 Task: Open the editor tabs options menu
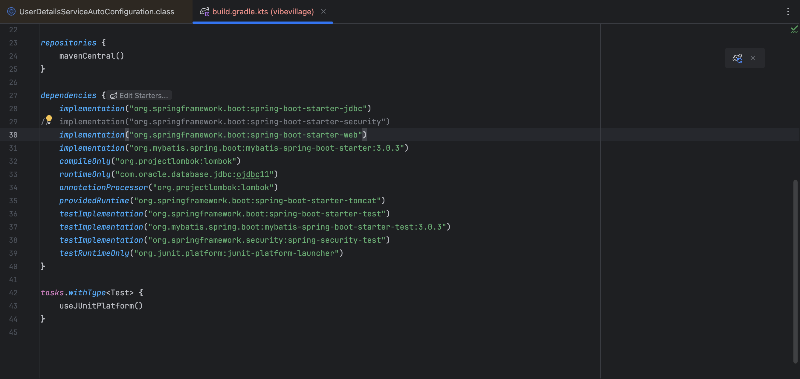coord(788,11)
